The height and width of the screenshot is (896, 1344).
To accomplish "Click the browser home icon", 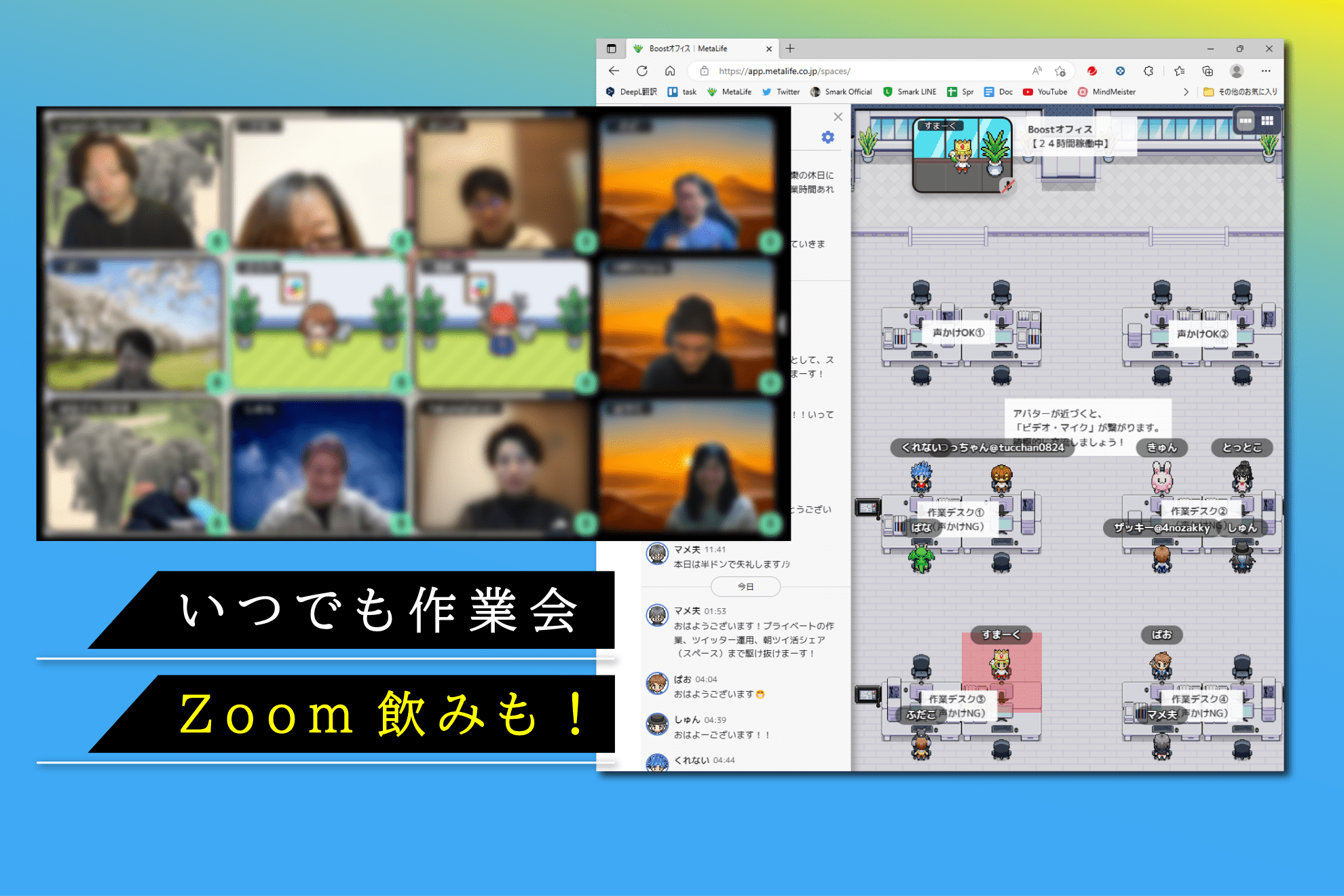I will coord(670,71).
